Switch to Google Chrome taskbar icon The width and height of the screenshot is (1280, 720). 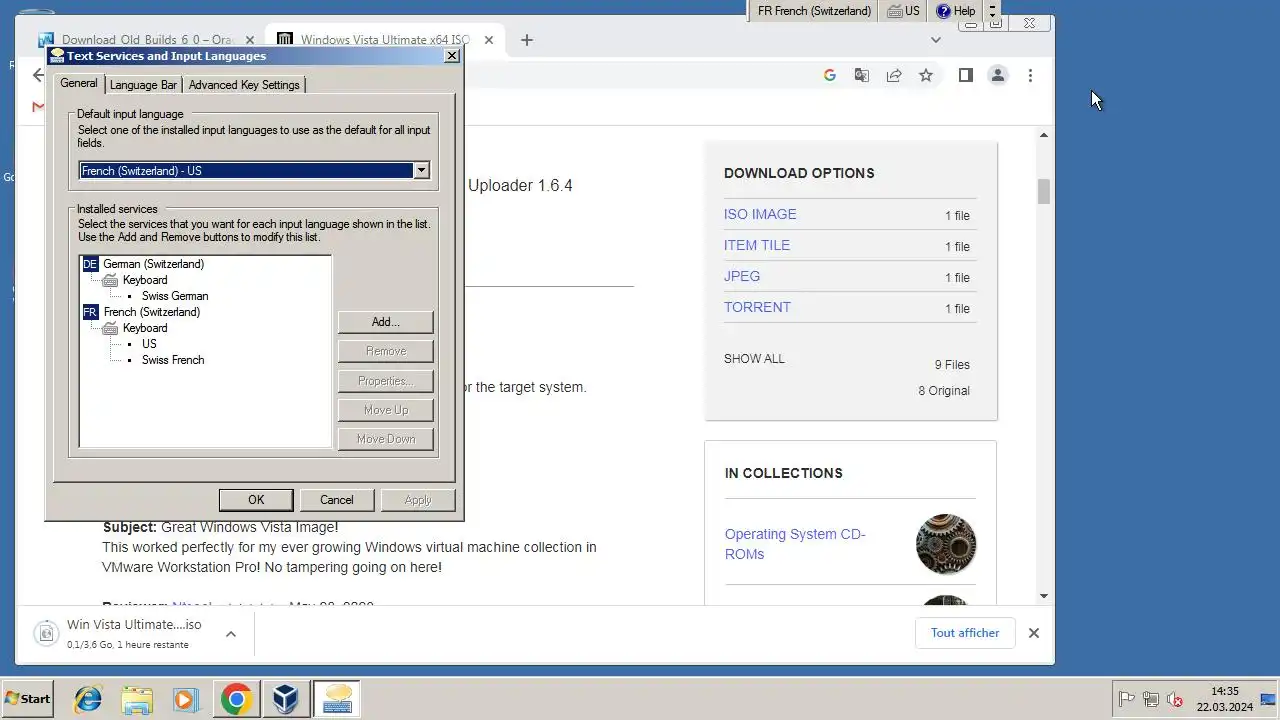pyautogui.click(x=236, y=699)
